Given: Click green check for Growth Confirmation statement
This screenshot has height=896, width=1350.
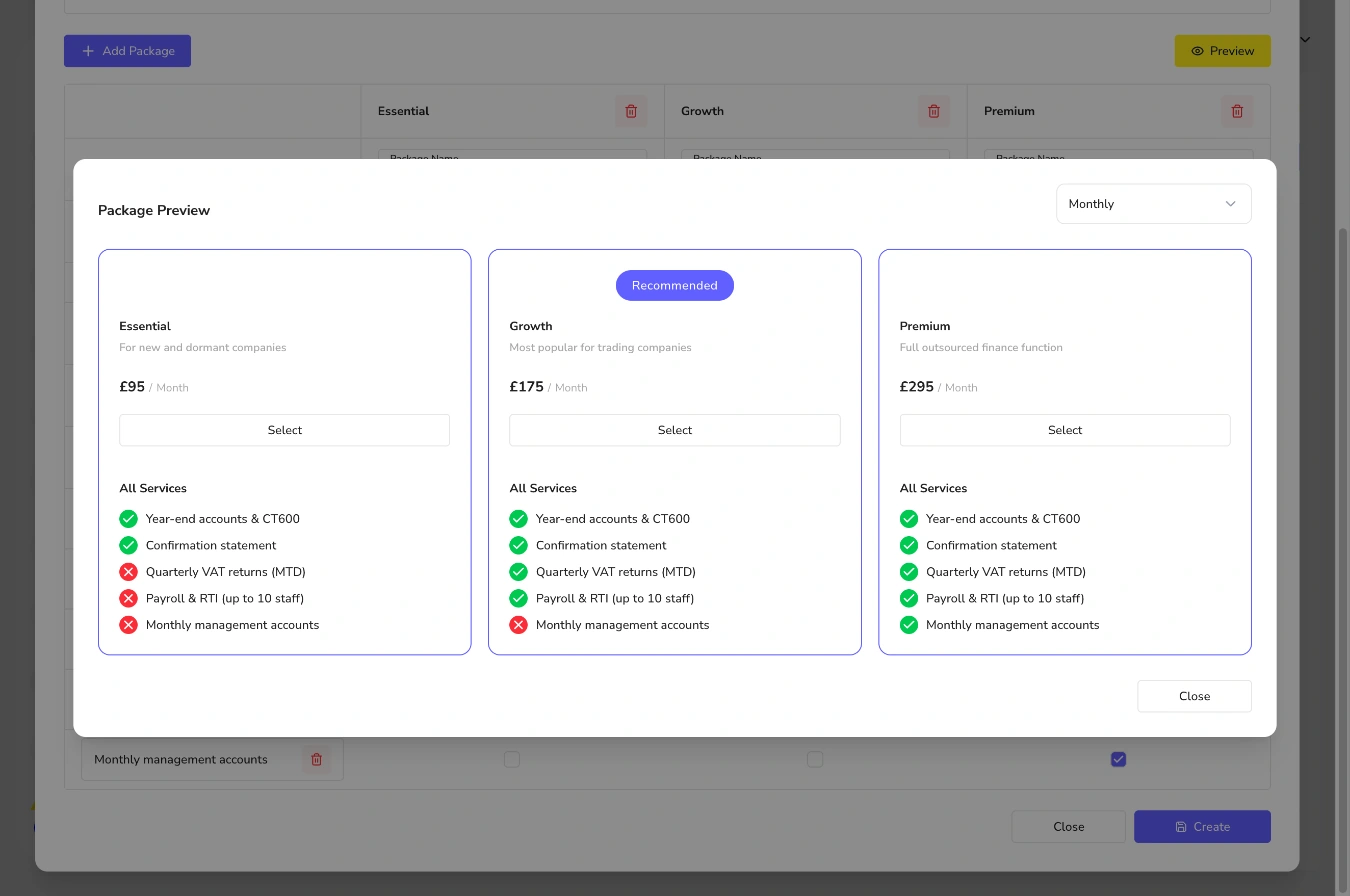Looking at the screenshot, I should click(518, 545).
